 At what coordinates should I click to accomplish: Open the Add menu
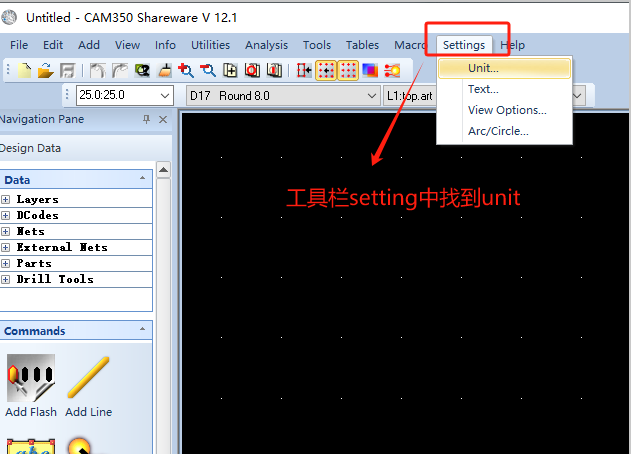coord(89,45)
